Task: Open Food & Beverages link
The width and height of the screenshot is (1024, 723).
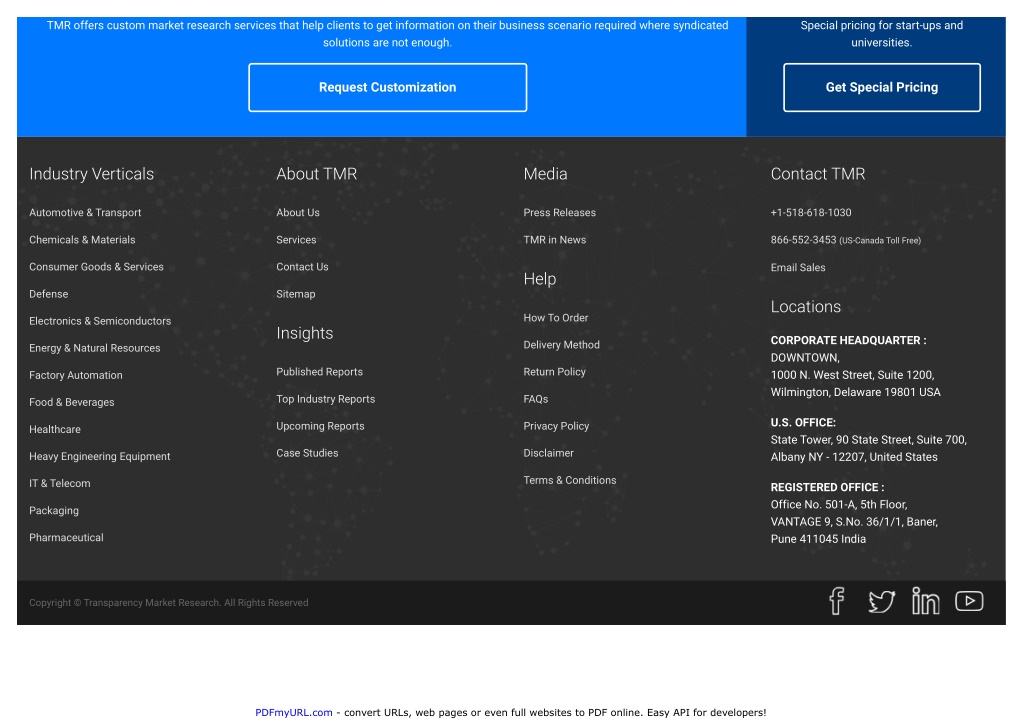Action: click(x=72, y=402)
